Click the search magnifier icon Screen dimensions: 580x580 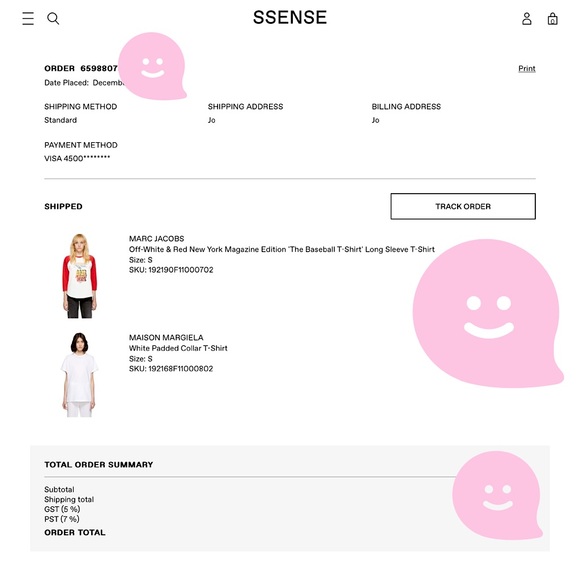point(53,18)
